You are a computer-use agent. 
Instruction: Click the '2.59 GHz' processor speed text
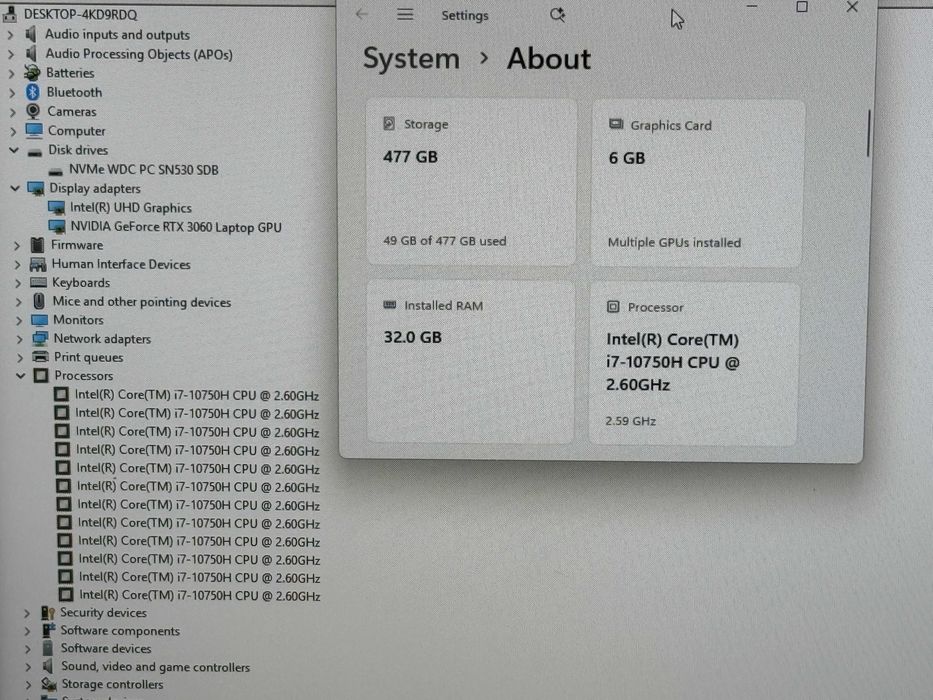pyautogui.click(x=631, y=421)
